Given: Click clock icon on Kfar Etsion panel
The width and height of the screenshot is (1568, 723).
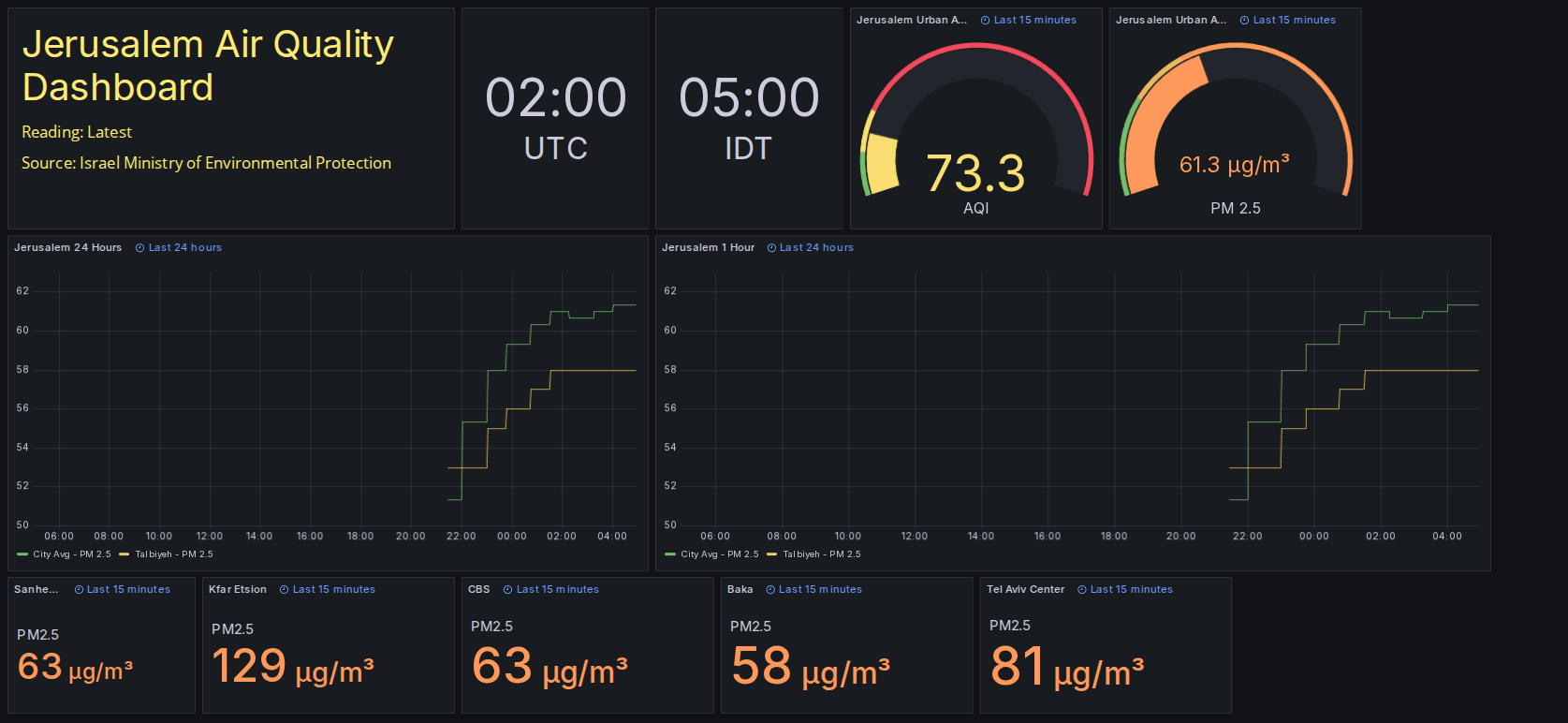Looking at the screenshot, I should point(284,590).
